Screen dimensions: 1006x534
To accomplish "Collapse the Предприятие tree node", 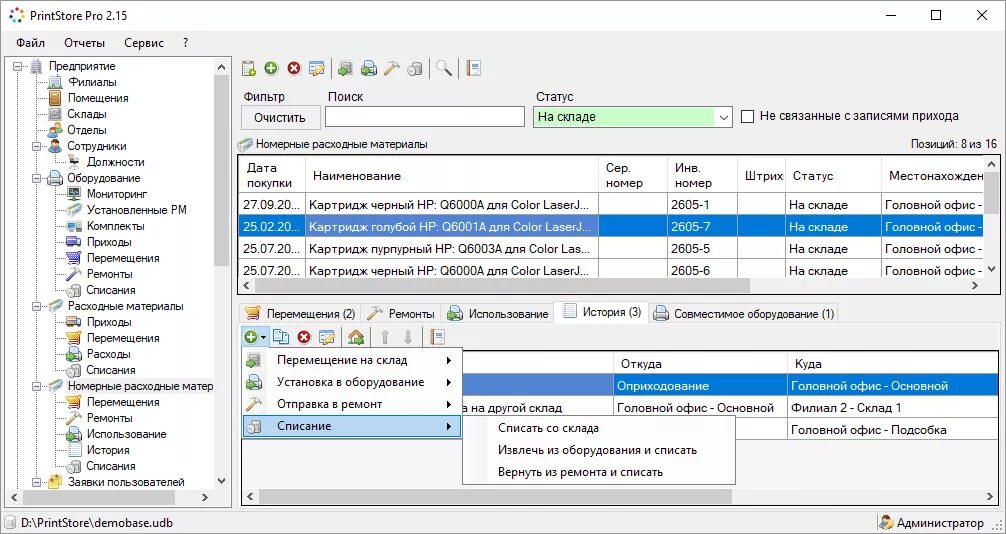I will click(x=17, y=66).
